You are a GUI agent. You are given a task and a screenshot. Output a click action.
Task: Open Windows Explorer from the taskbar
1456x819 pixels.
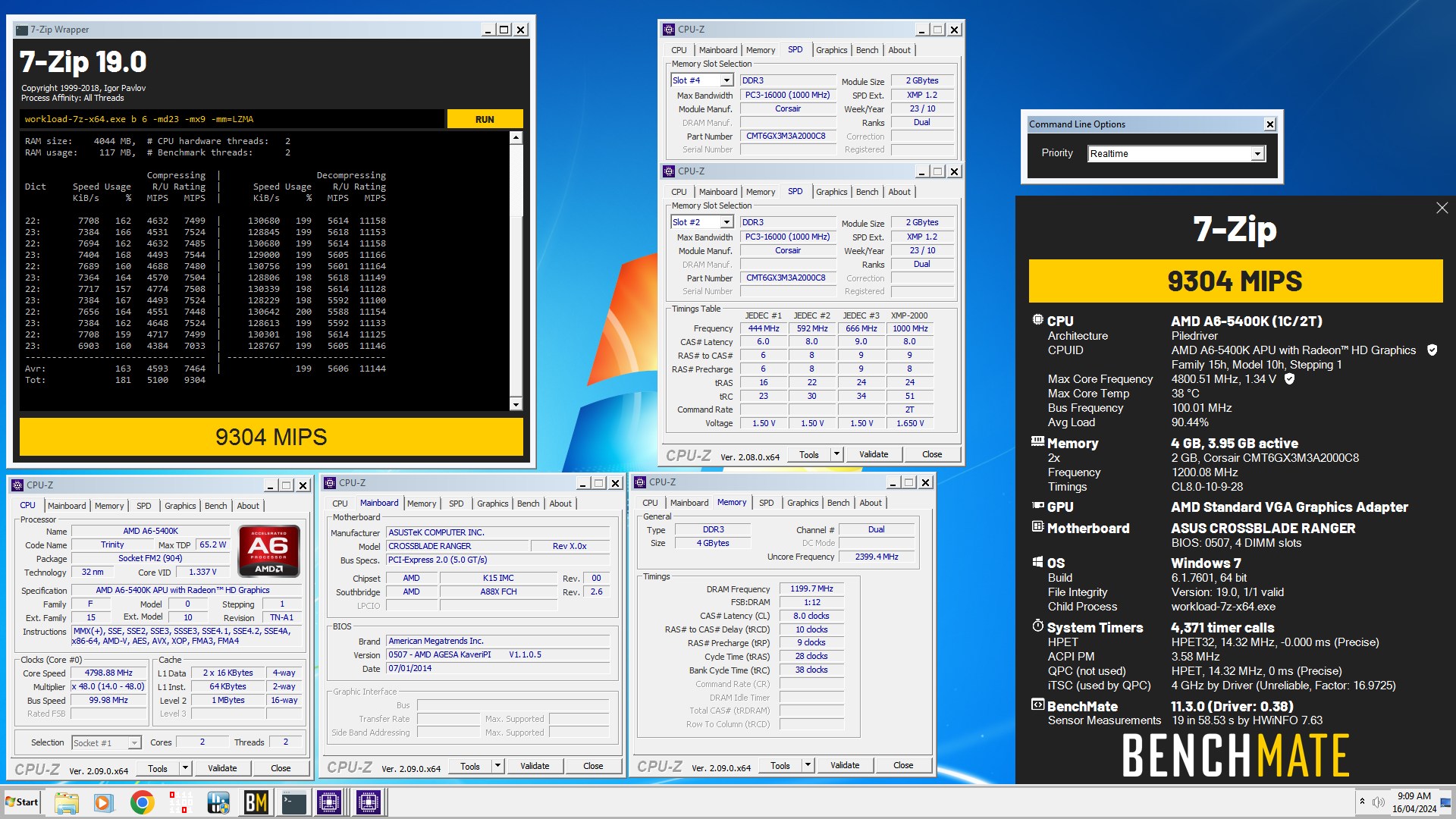pyautogui.click(x=66, y=802)
